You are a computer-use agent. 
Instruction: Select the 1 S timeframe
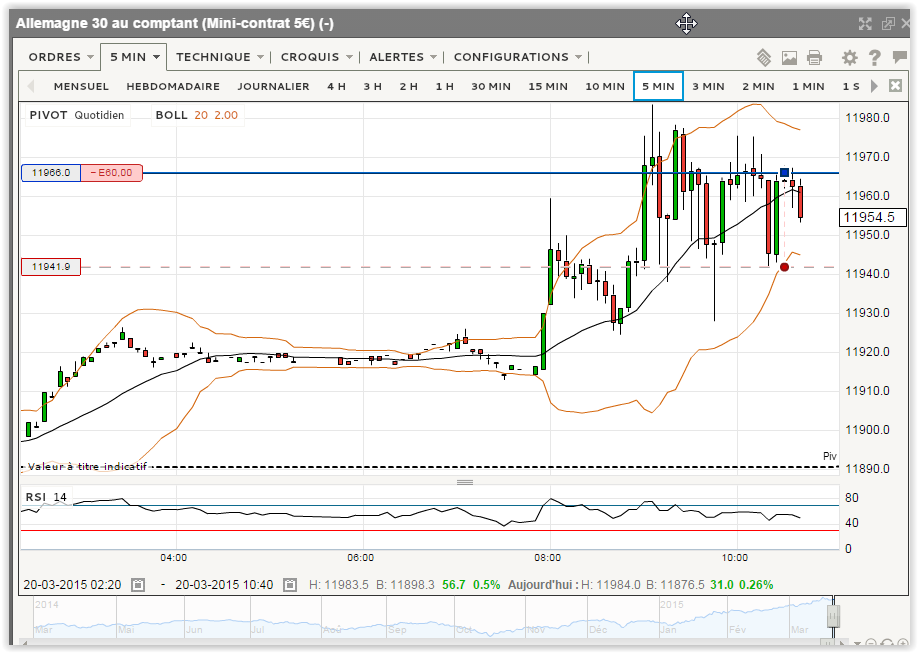point(851,86)
